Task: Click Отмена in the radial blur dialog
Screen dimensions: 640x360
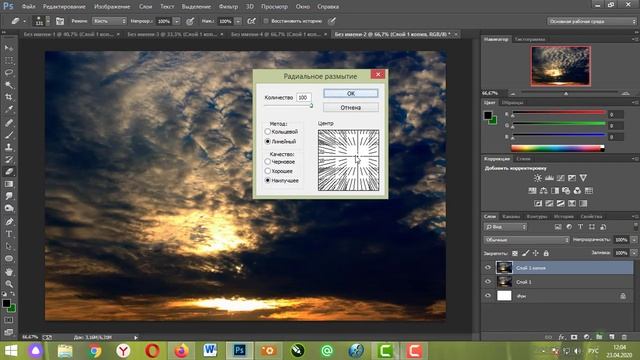Action: [x=351, y=107]
